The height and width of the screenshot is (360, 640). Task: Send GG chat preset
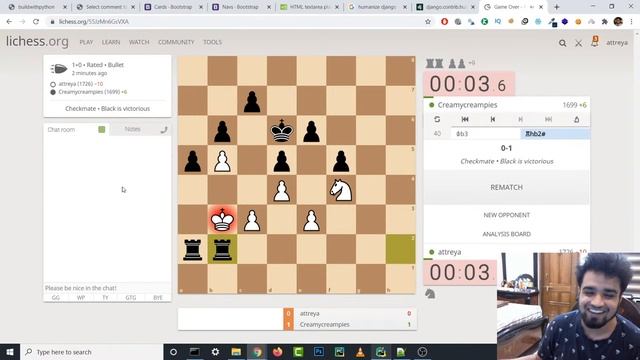[x=56, y=298]
